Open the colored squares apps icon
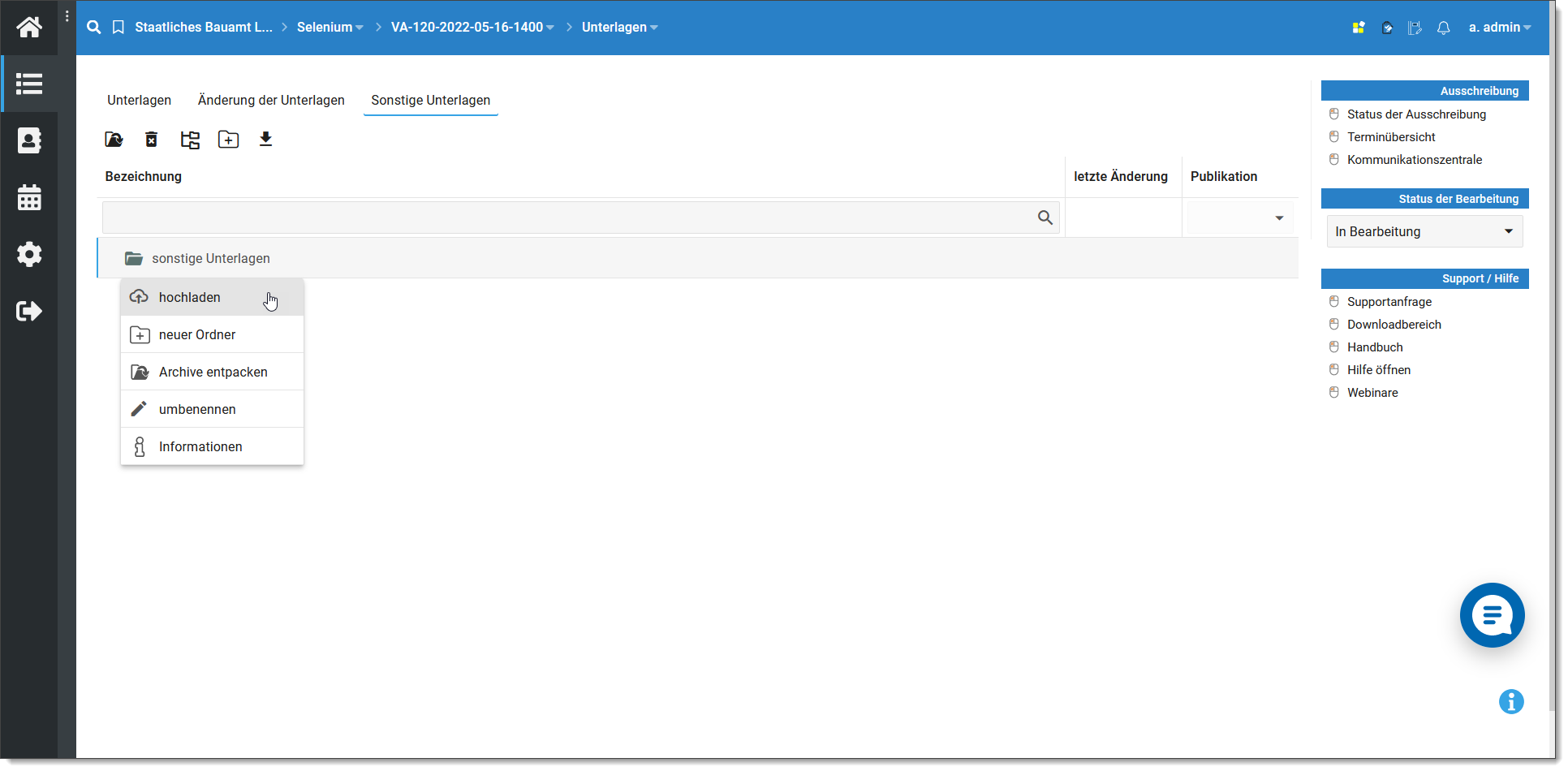 (x=1359, y=28)
